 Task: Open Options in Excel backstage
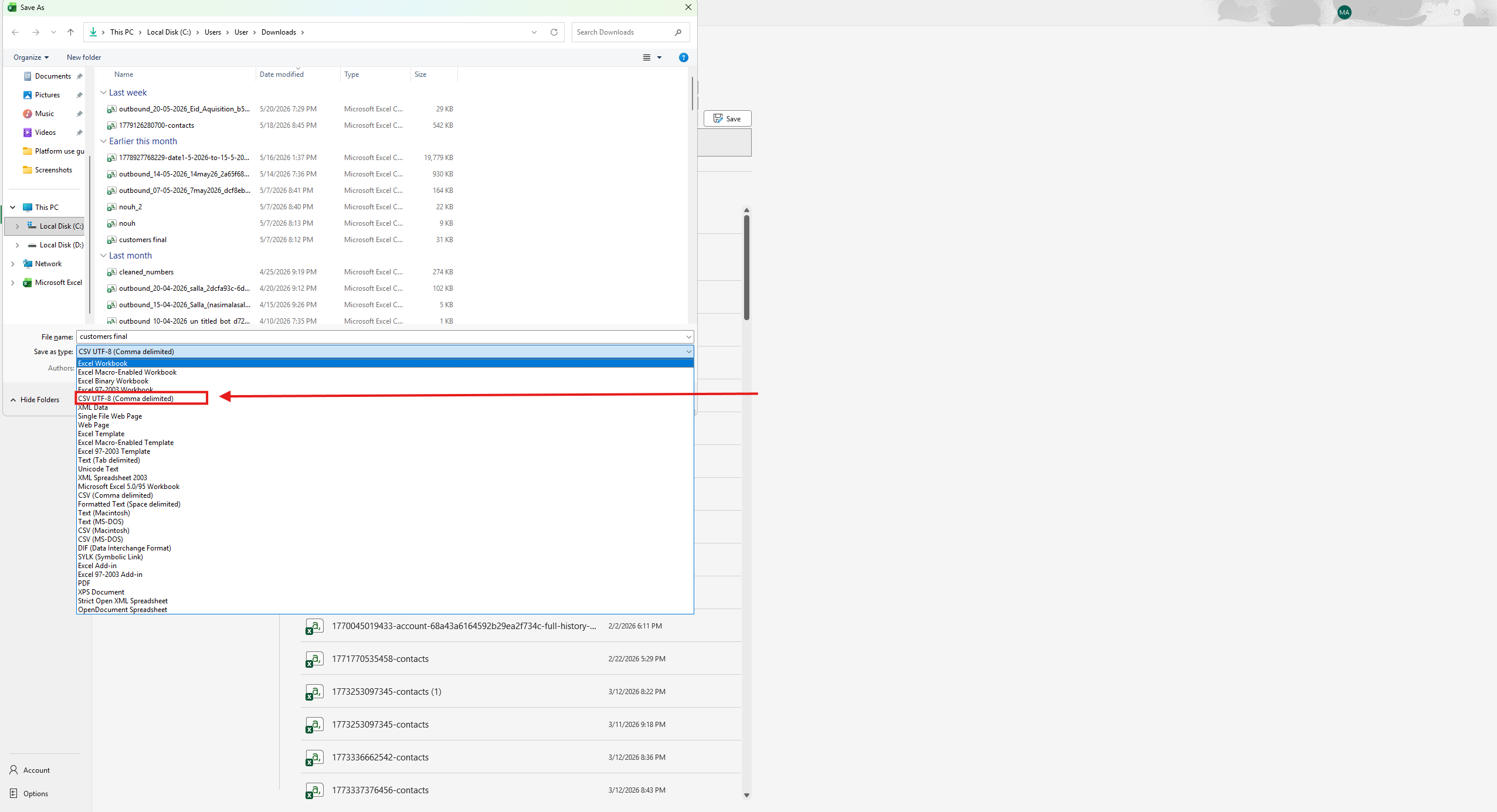pyautogui.click(x=29, y=794)
